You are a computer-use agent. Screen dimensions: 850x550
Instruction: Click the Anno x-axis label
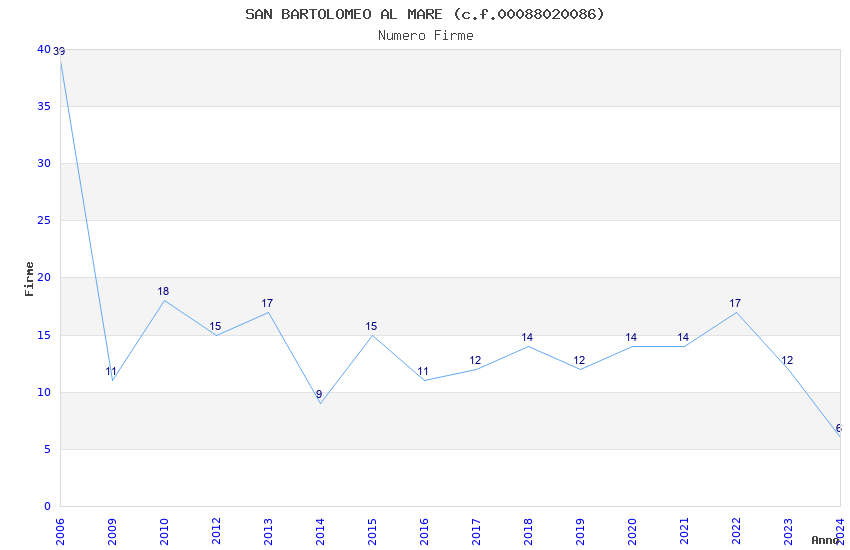pyautogui.click(x=825, y=540)
